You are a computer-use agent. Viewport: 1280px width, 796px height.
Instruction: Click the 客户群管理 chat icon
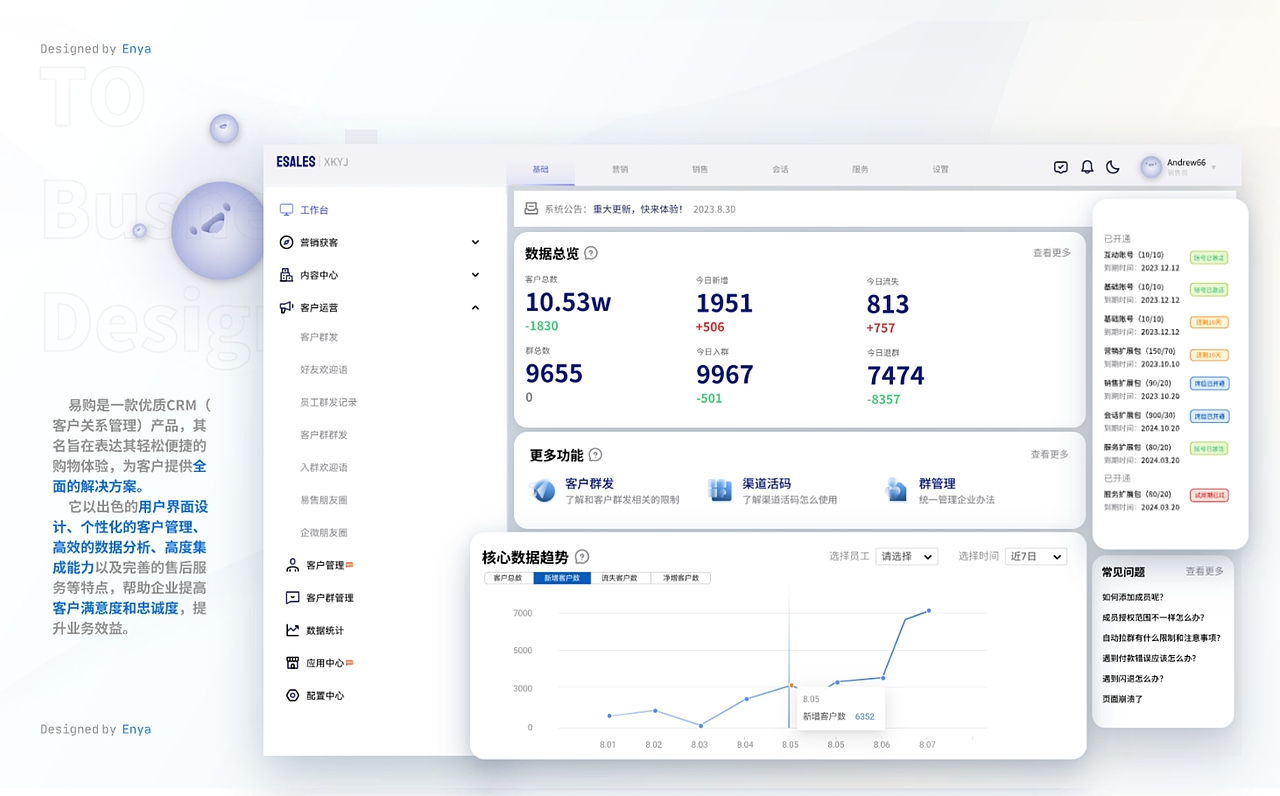click(x=292, y=598)
